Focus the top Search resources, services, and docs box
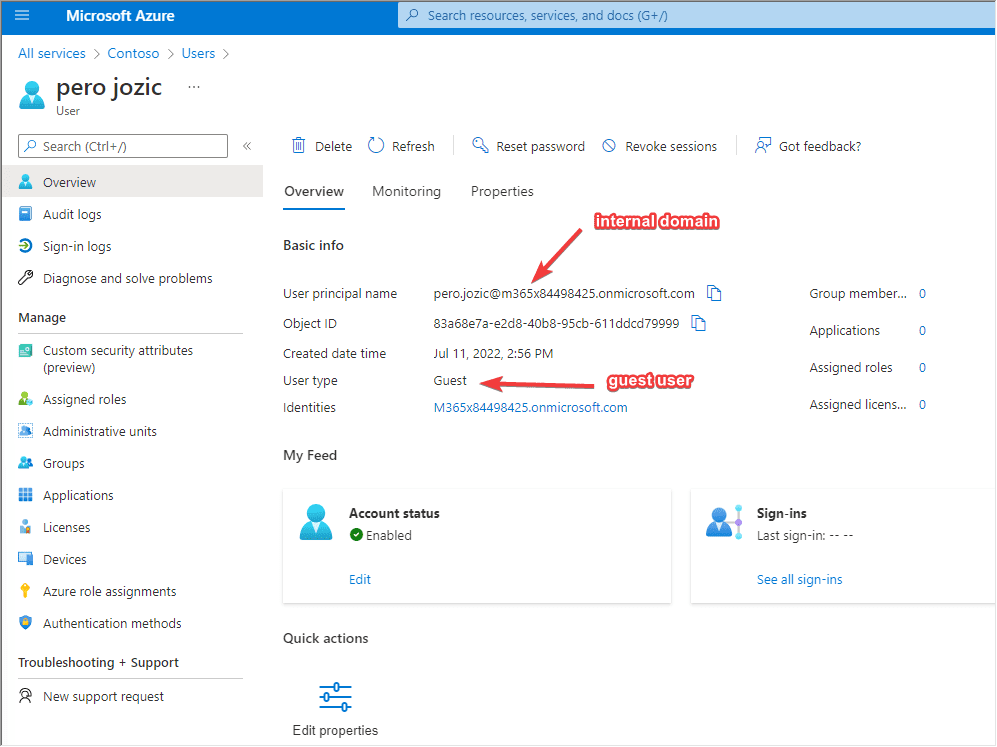Image resolution: width=997 pixels, height=747 pixels. pyautogui.click(x=696, y=15)
